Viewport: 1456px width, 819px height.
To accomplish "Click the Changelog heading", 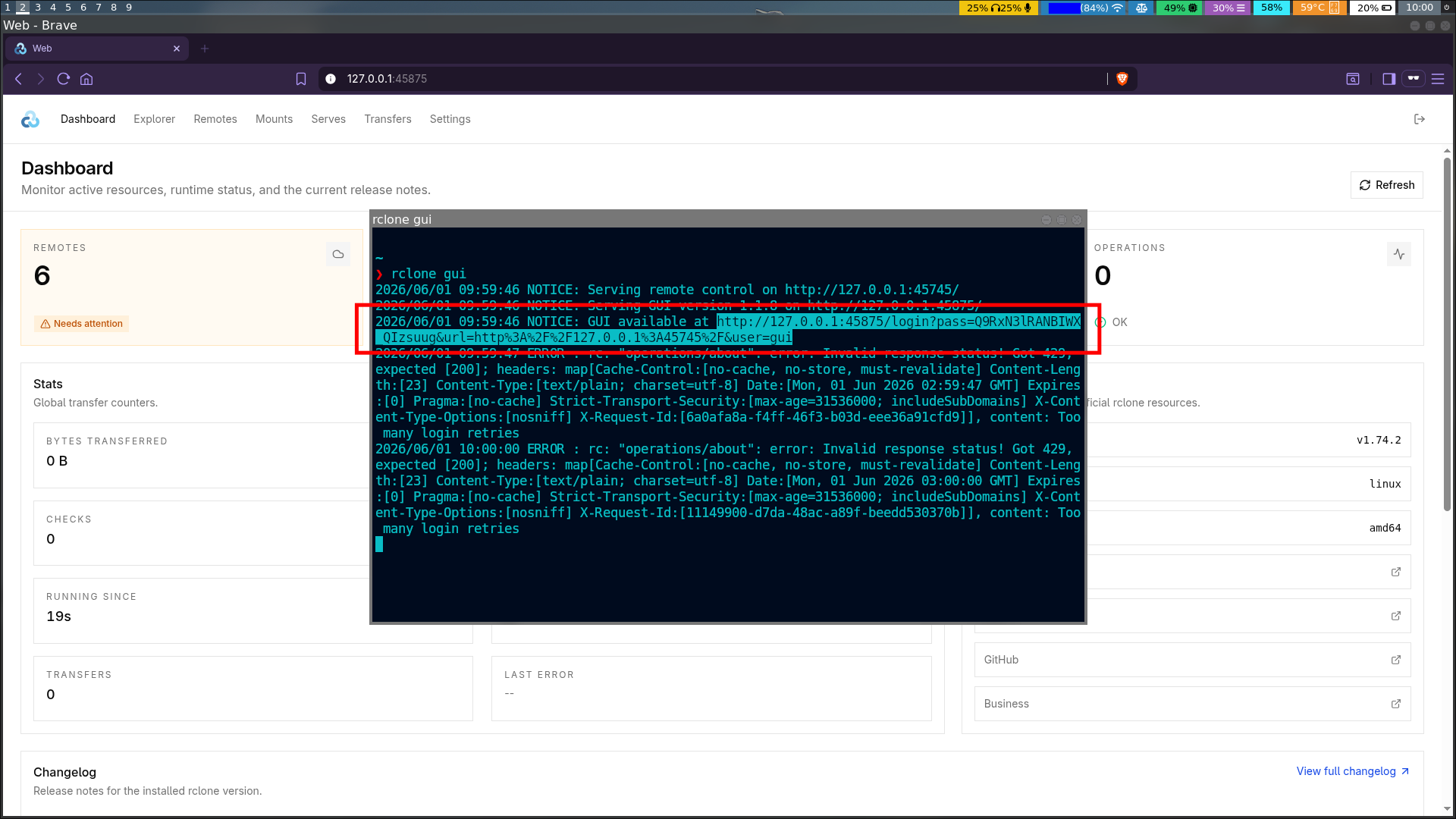I will pyautogui.click(x=64, y=772).
